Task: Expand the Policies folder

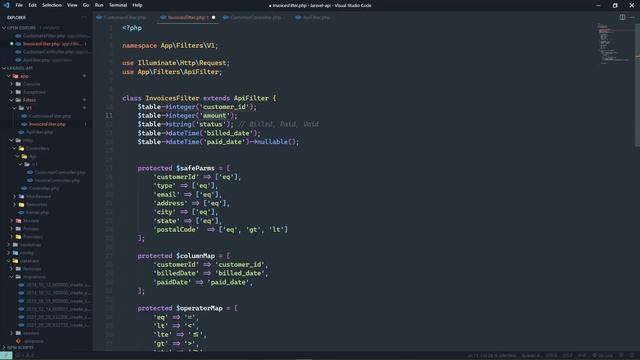Action: pos(46,229)
